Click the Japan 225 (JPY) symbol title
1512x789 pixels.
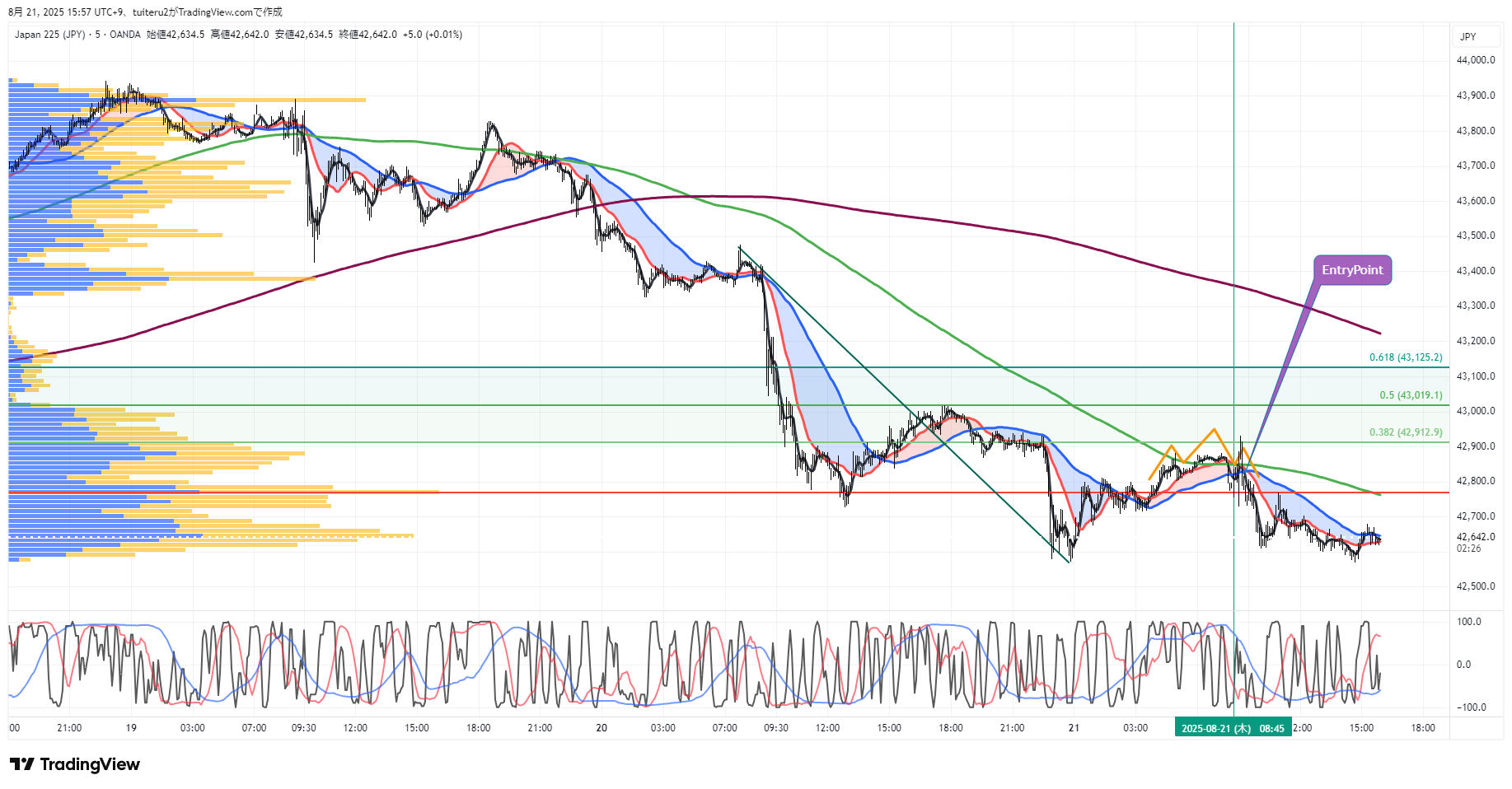(49, 35)
